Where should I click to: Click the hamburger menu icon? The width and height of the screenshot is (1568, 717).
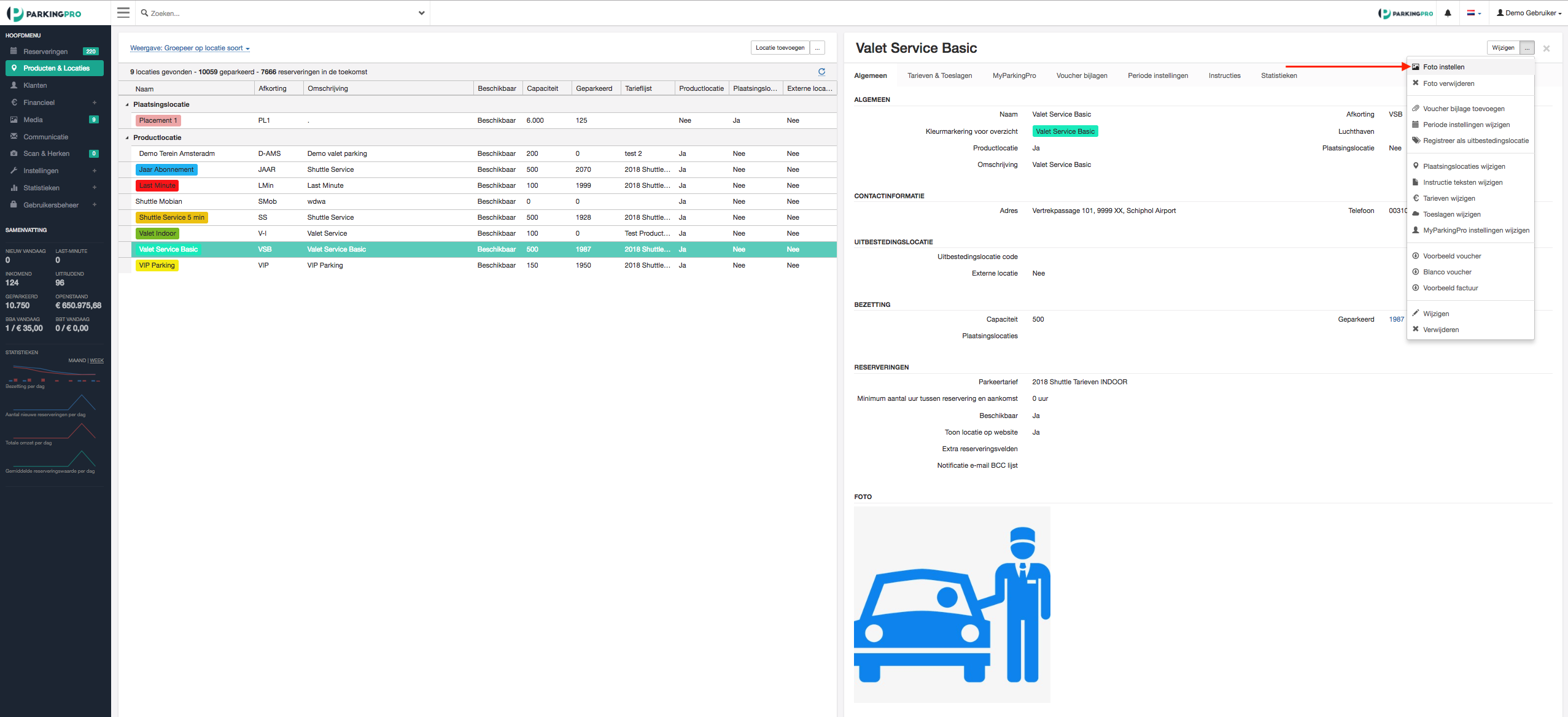coord(123,13)
